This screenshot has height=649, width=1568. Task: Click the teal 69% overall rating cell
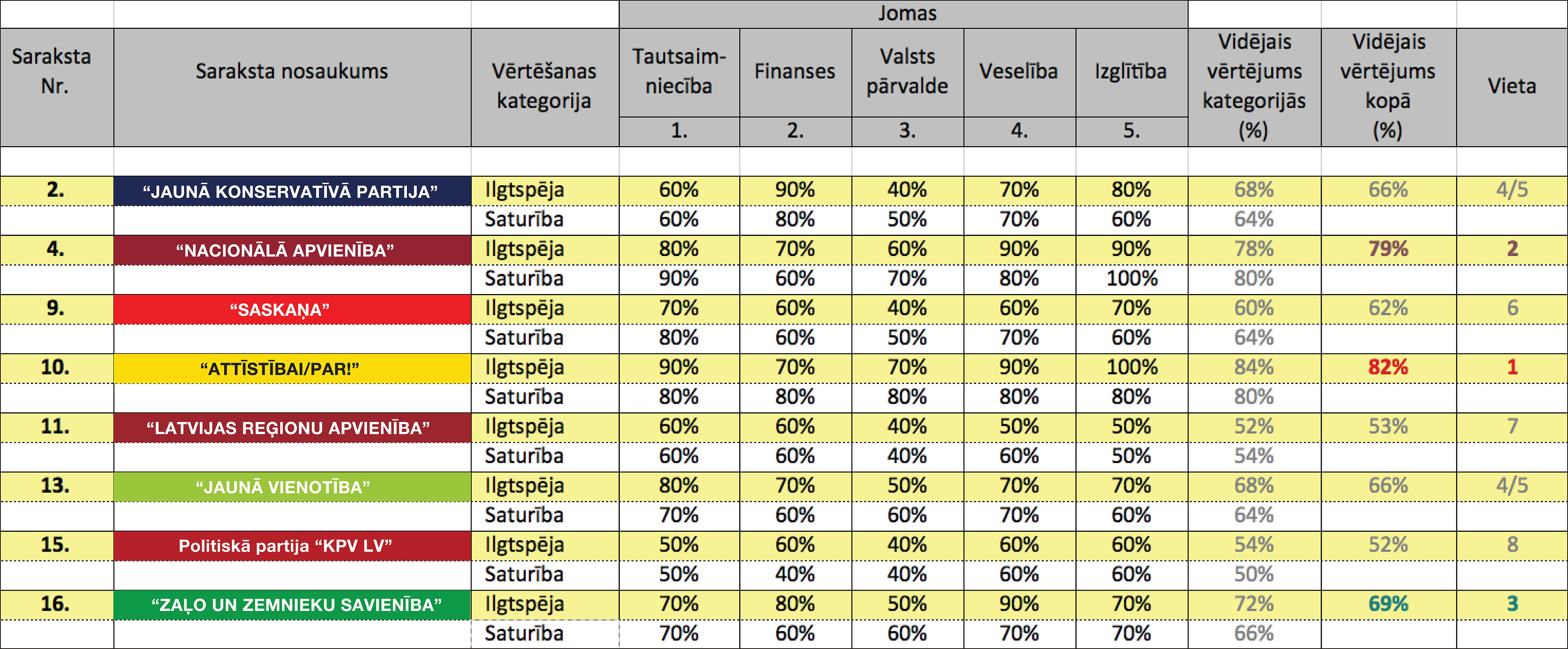pos(1388,604)
